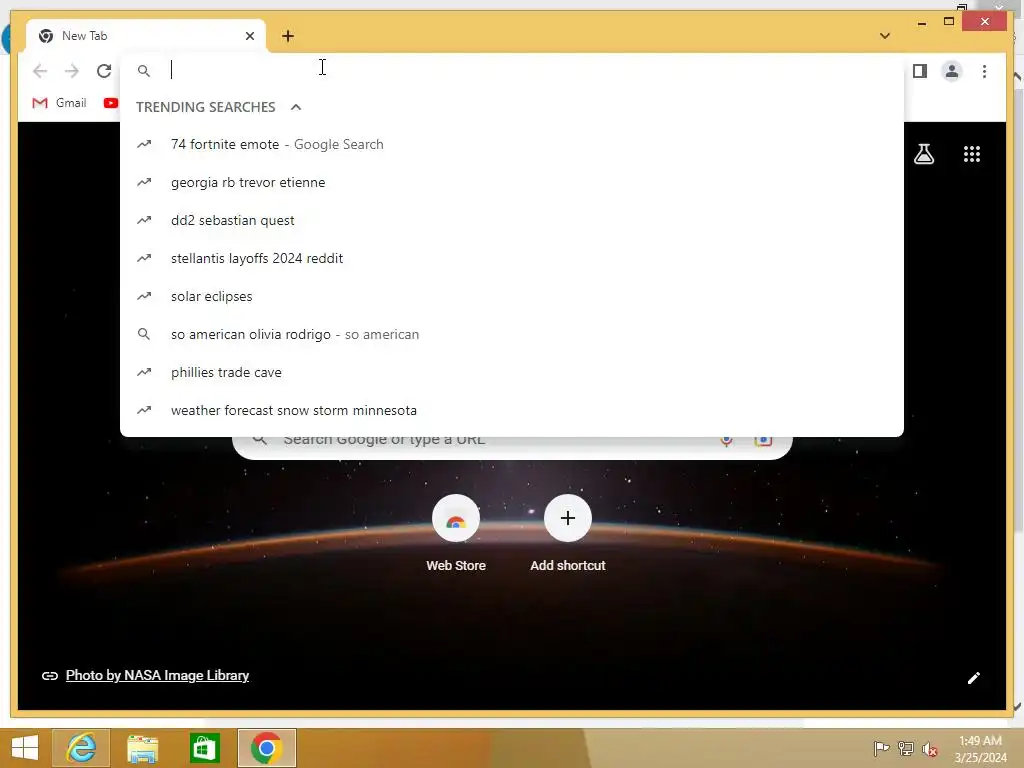Open the clock showing 1:49 AM

[x=980, y=749]
